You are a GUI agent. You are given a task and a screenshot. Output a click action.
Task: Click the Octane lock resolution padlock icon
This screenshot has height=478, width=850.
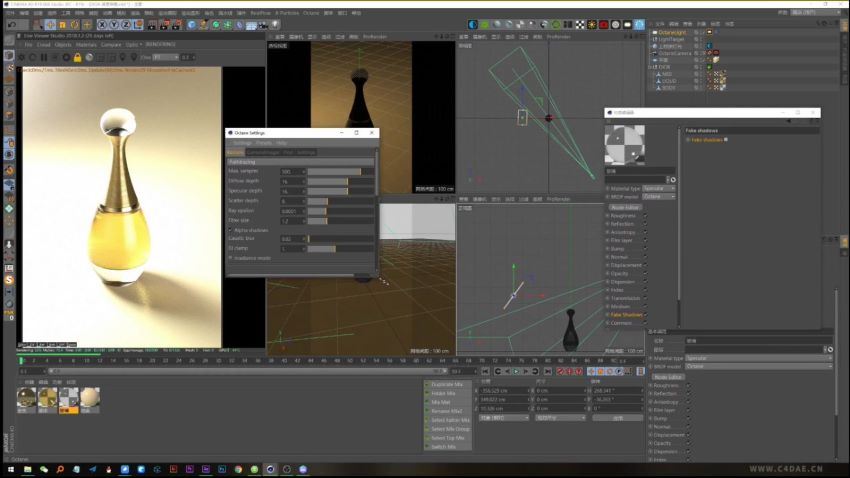78,57
